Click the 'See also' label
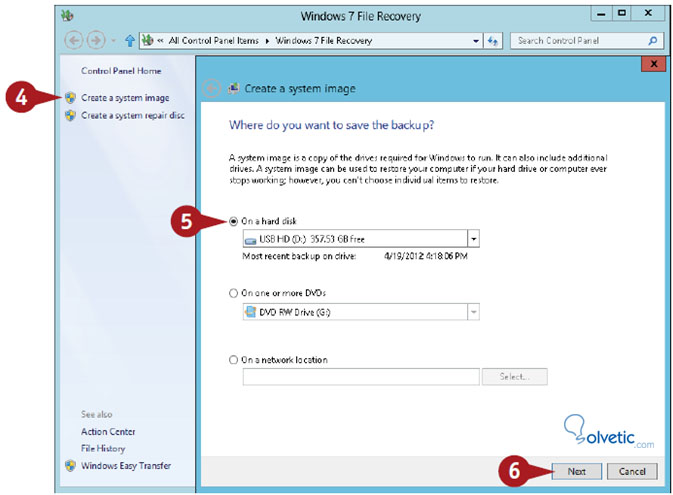 click(97, 414)
